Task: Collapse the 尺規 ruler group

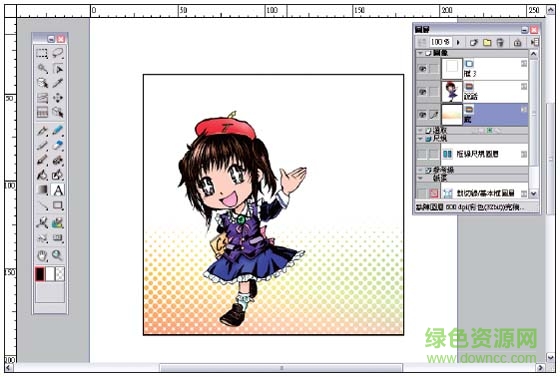Action: [420, 139]
